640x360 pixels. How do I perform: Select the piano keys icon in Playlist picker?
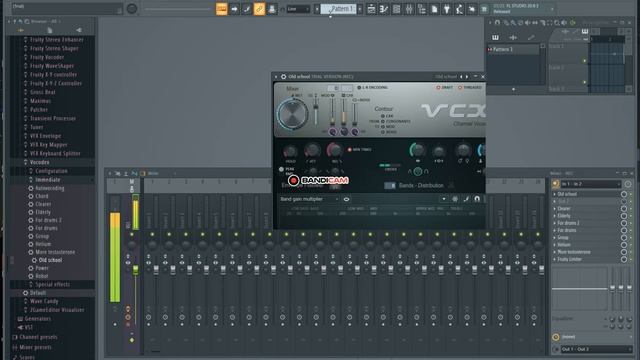495,37
